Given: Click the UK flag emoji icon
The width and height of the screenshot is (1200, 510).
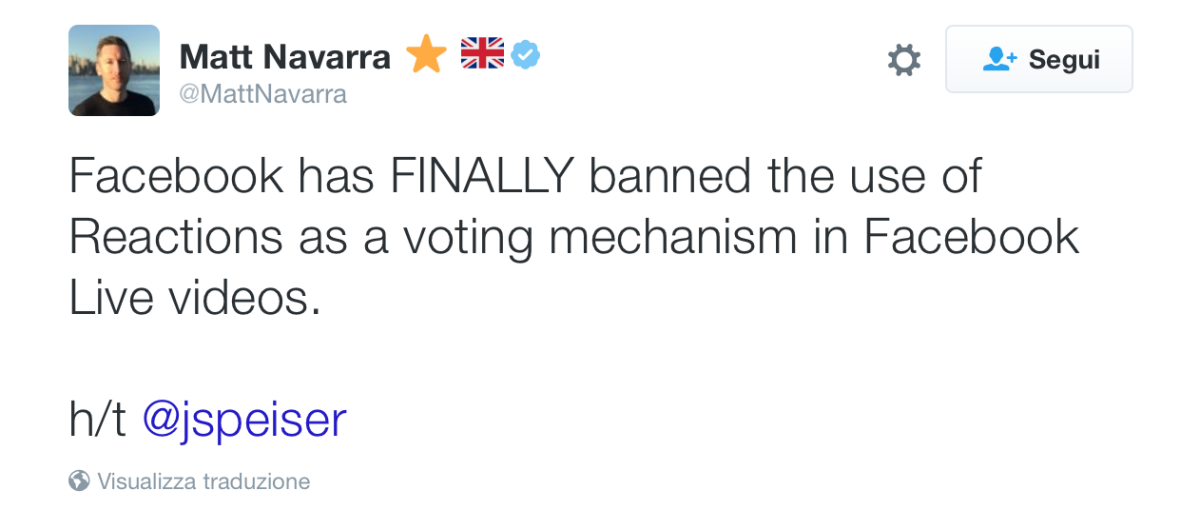Looking at the screenshot, I should 482,54.
